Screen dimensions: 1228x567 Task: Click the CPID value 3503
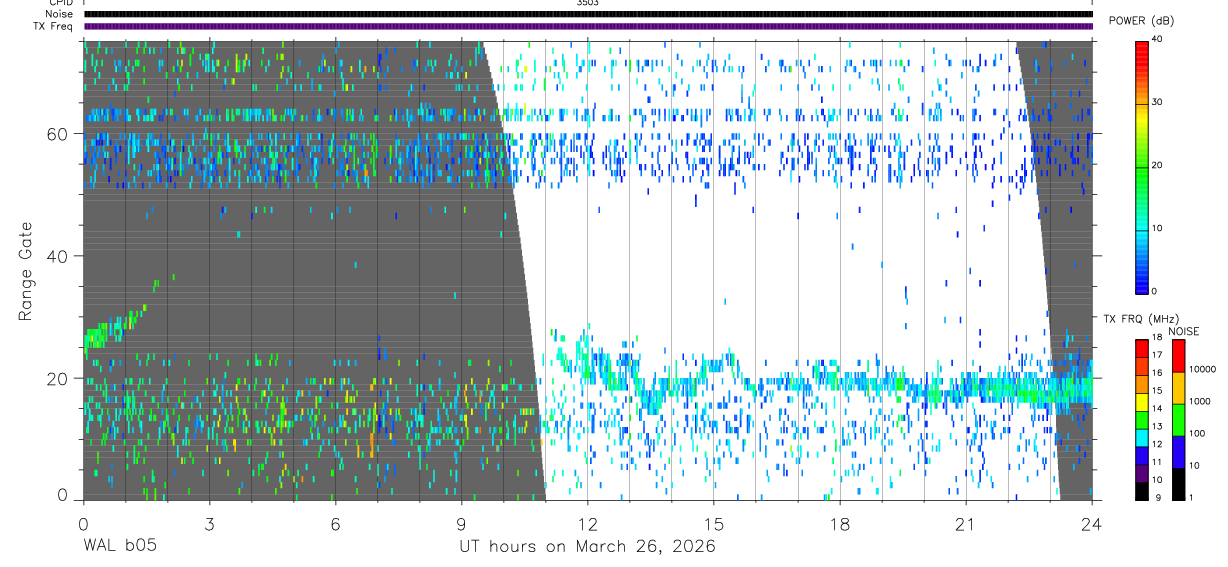pyautogui.click(x=588, y=3)
